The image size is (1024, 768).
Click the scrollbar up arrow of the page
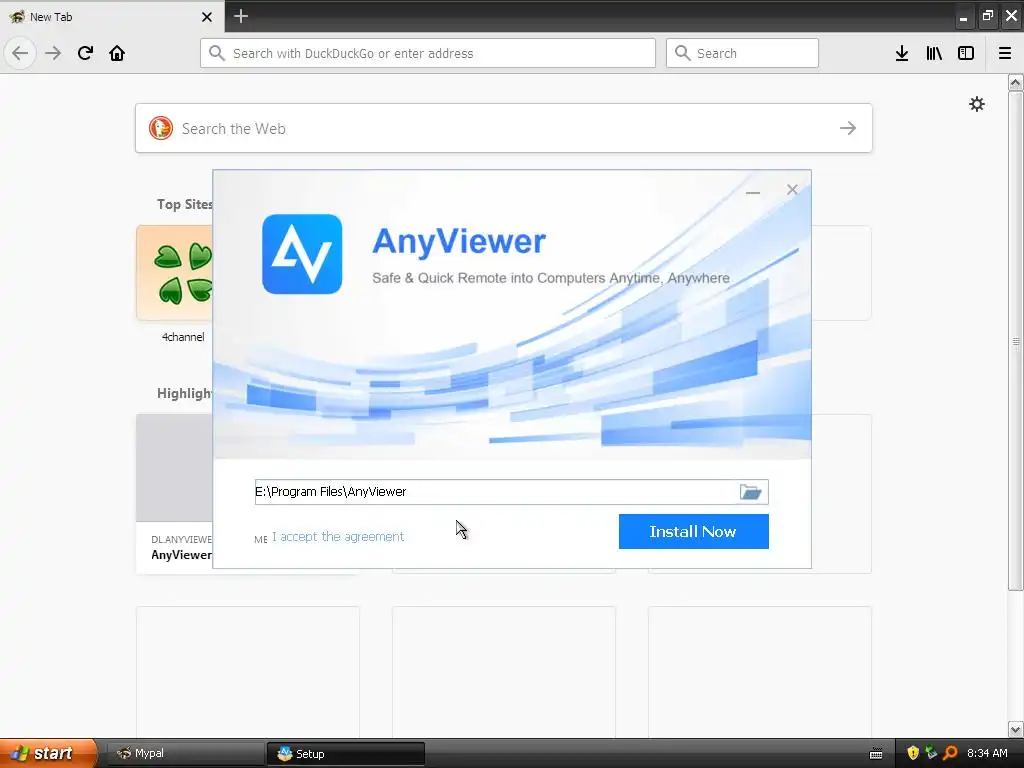coord(1016,82)
